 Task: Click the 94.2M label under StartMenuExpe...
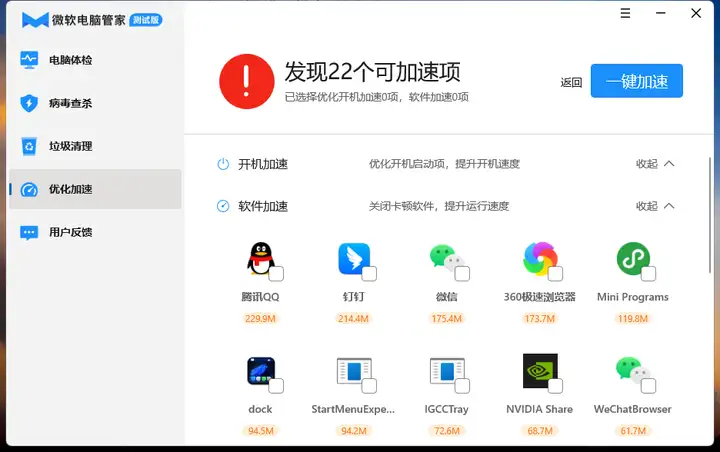tap(354, 431)
